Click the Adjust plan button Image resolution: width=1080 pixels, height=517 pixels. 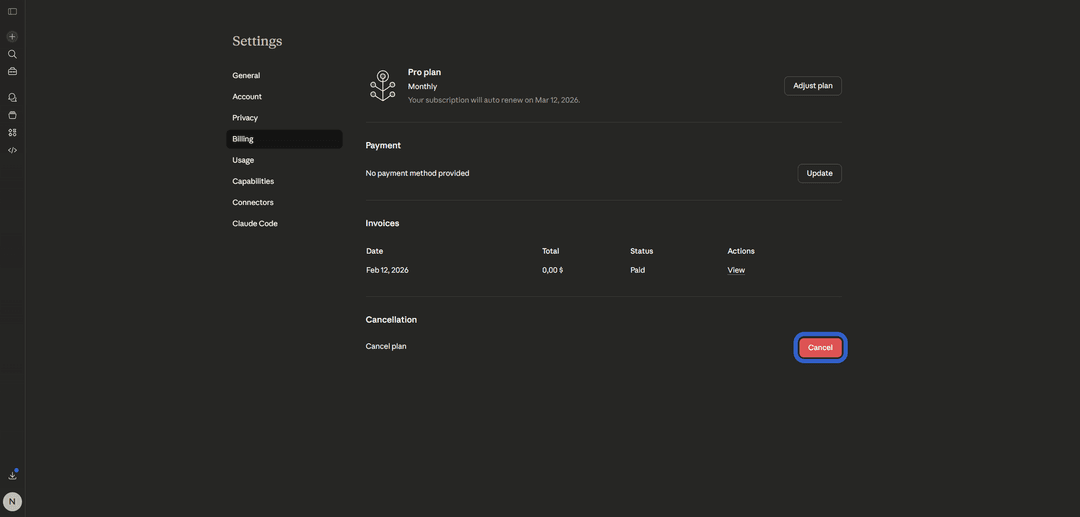[x=813, y=86]
